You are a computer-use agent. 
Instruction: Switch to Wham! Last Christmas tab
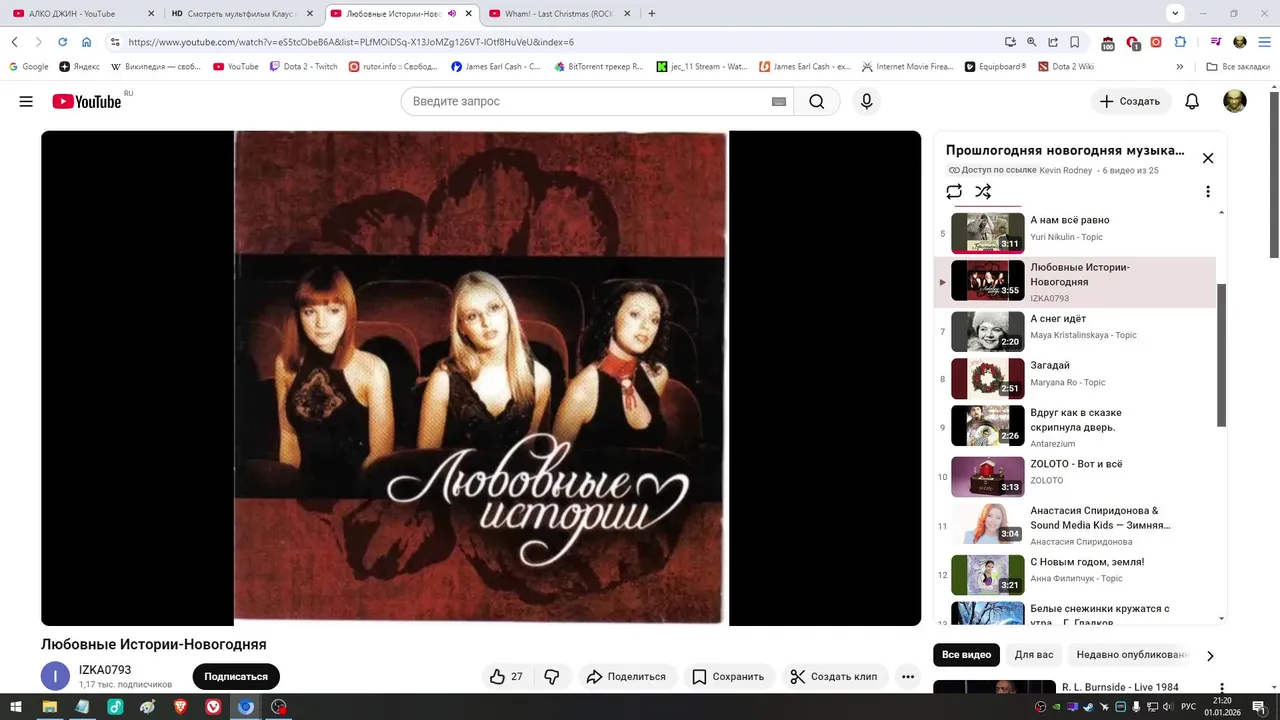558,13
